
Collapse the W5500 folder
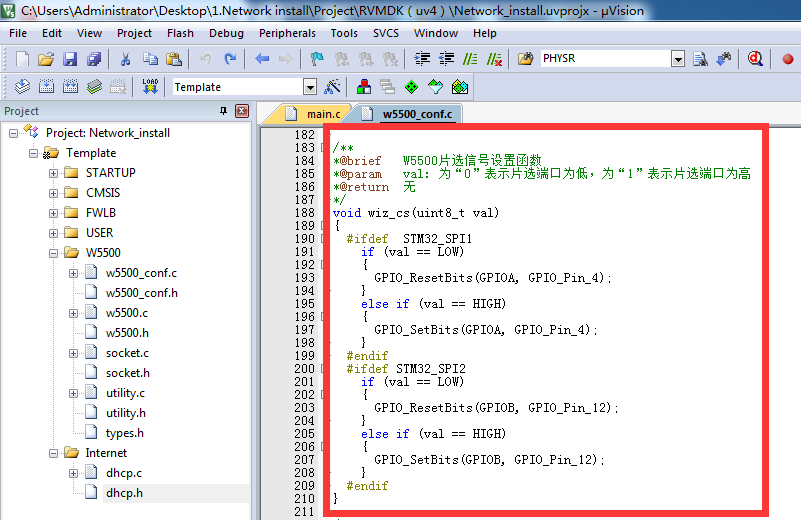pyautogui.click(x=53, y=253)
